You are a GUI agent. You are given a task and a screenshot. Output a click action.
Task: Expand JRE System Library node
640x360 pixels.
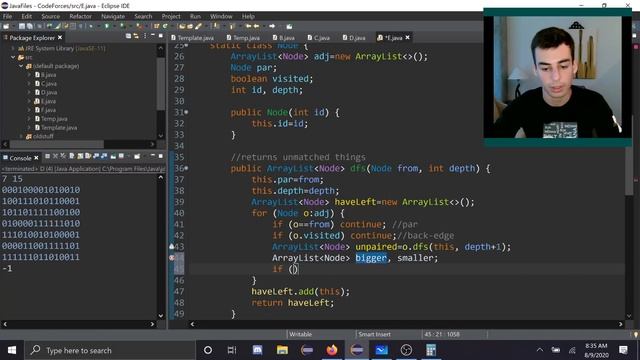click(13, 48)
